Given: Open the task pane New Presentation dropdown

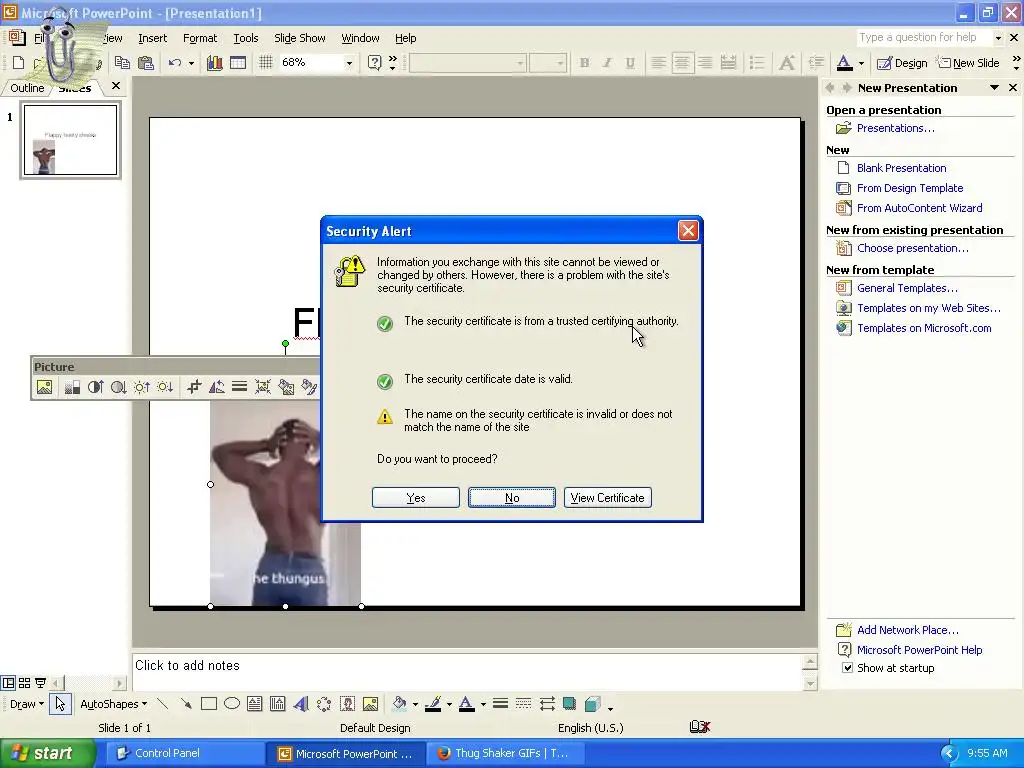Looking at the screenshot, I should coord(994,88).
